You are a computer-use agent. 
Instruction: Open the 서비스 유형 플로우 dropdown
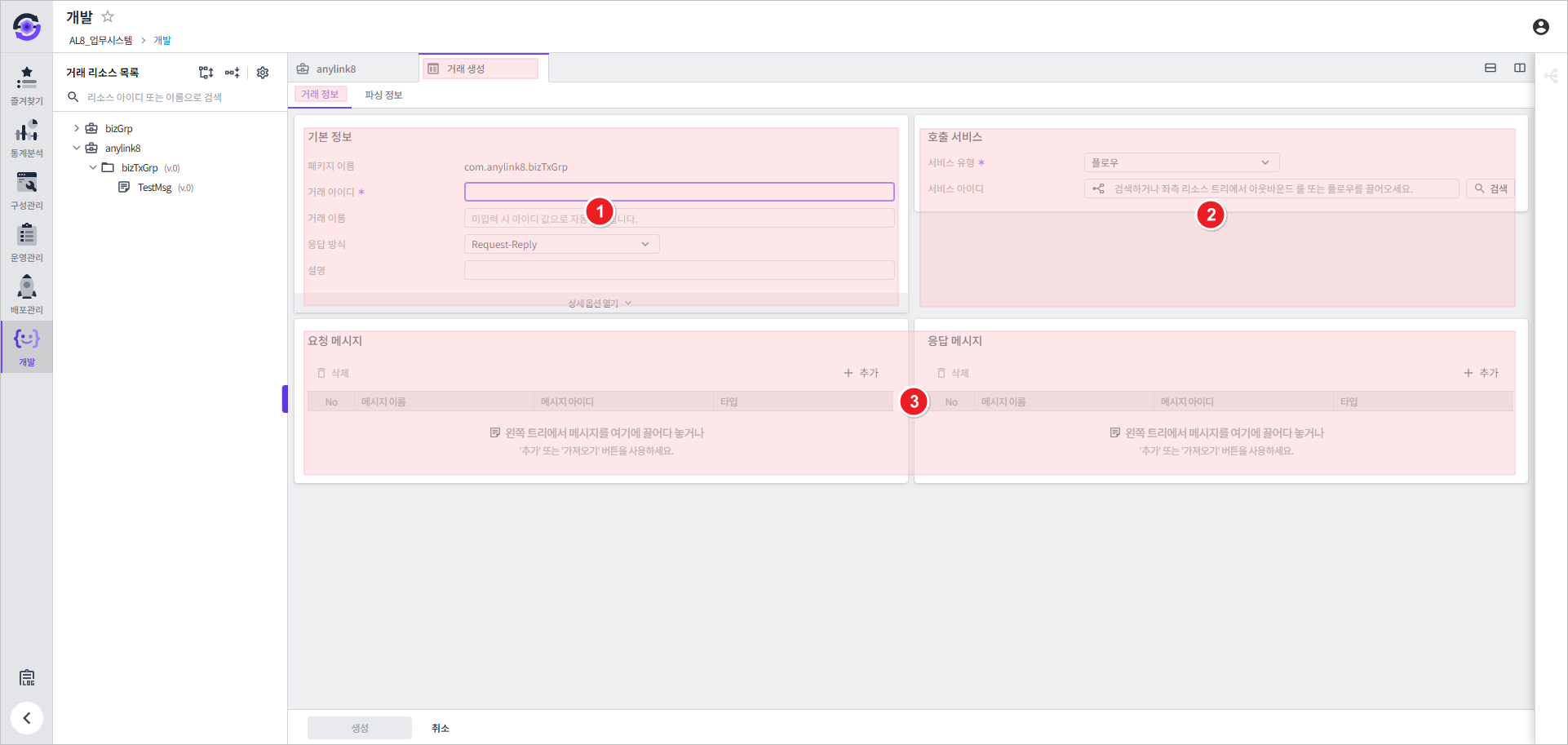click(1181, 162)
